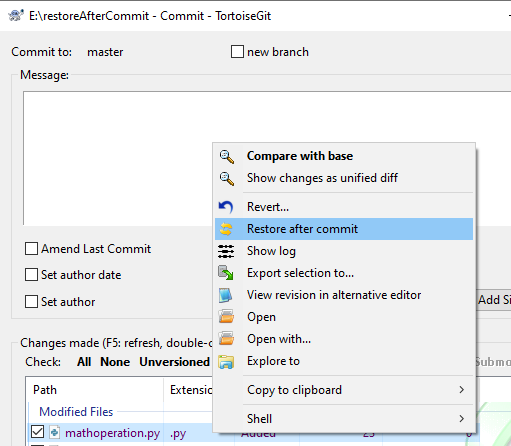The width and height of the screenshot is (511, 446).
Task: Click the View revision in alternative editor icon
Action: coord(226,295)
